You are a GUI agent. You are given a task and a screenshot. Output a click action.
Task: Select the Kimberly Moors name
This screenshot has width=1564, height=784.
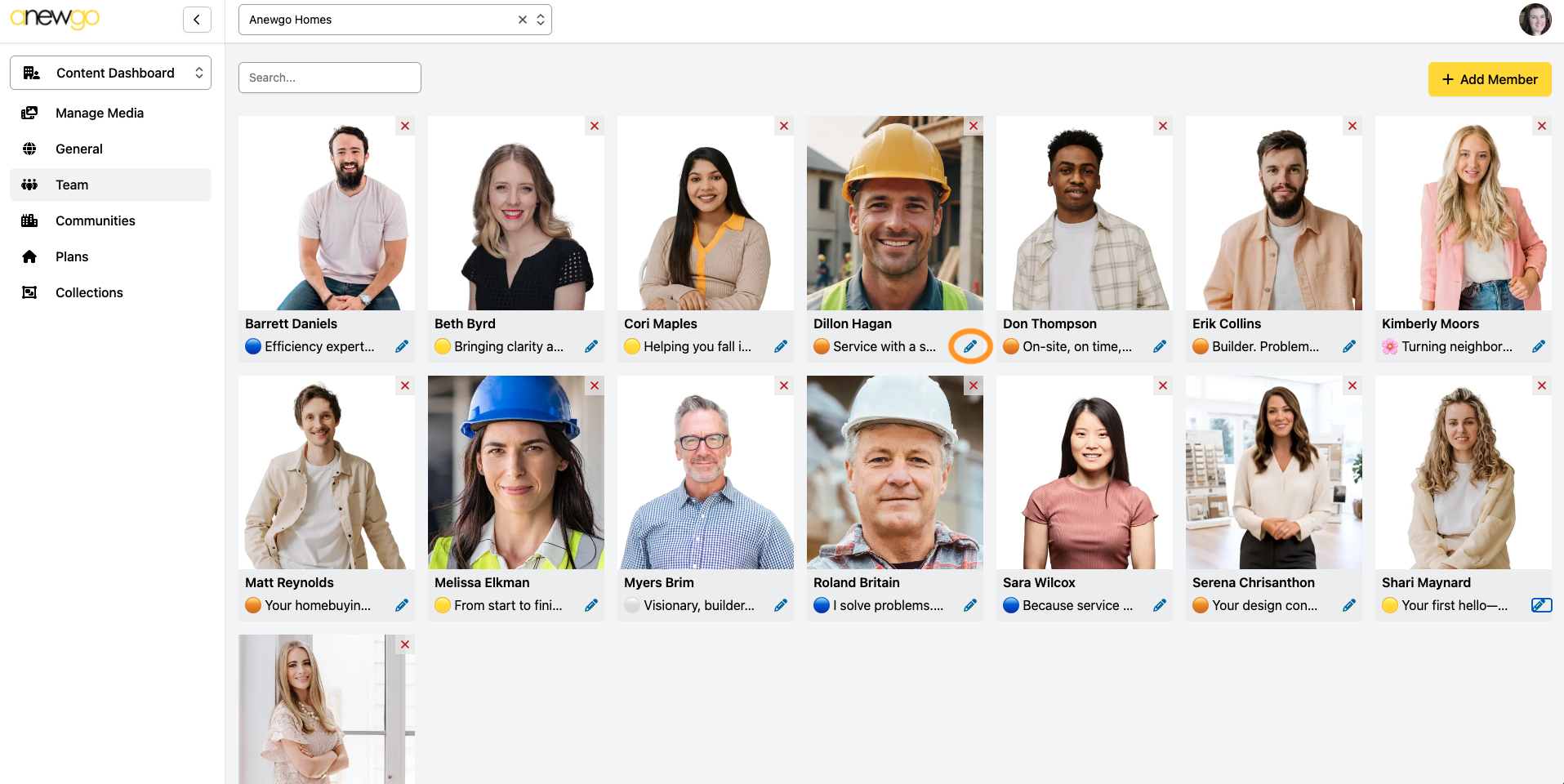coord(1430,323)
